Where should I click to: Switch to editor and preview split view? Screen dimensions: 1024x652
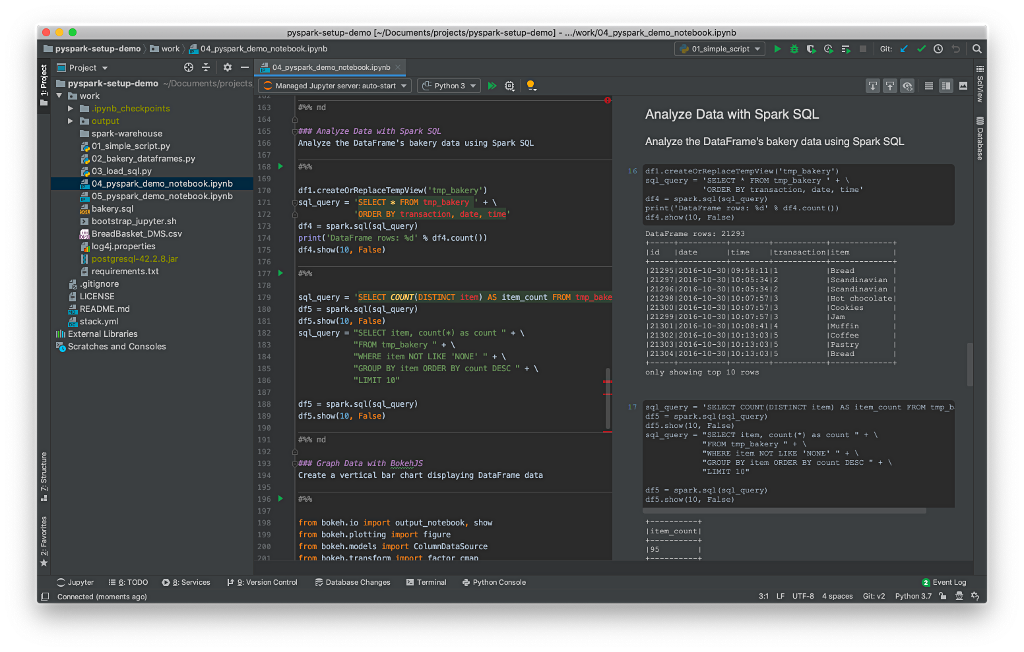[946, 86]
